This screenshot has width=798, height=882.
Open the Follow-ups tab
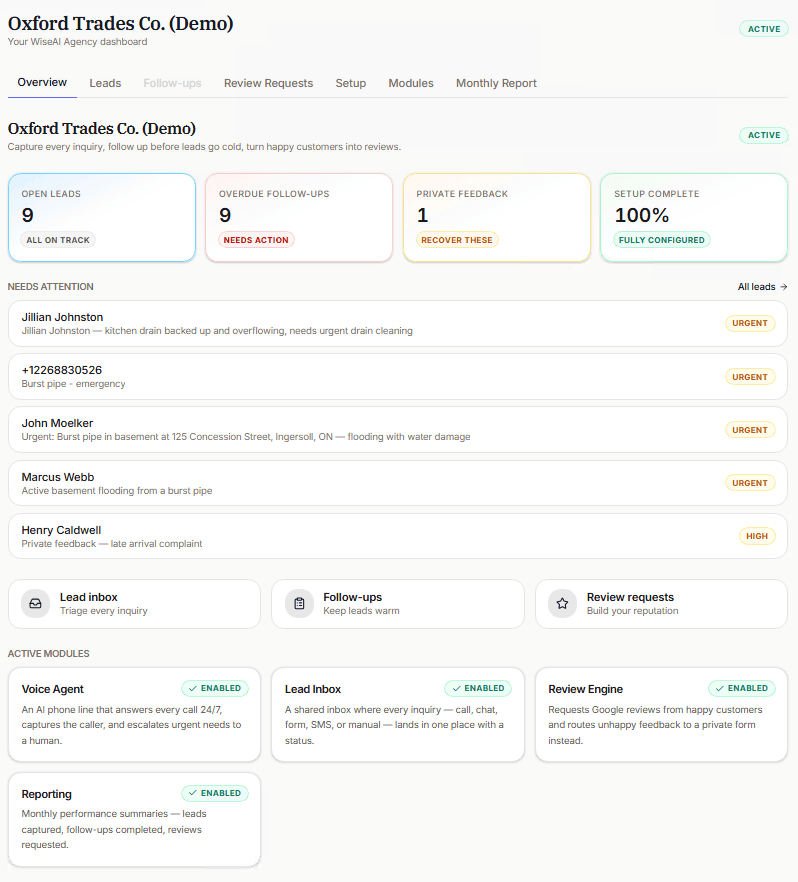tap(172, 83)
